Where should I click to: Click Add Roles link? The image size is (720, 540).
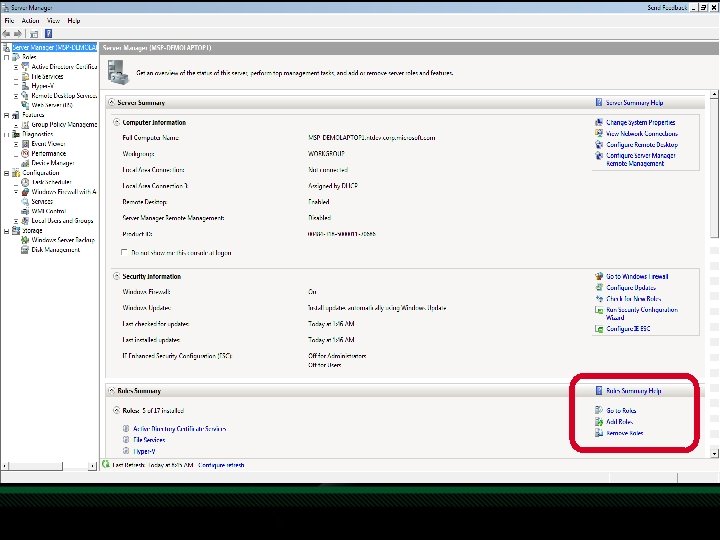(619, 422)
